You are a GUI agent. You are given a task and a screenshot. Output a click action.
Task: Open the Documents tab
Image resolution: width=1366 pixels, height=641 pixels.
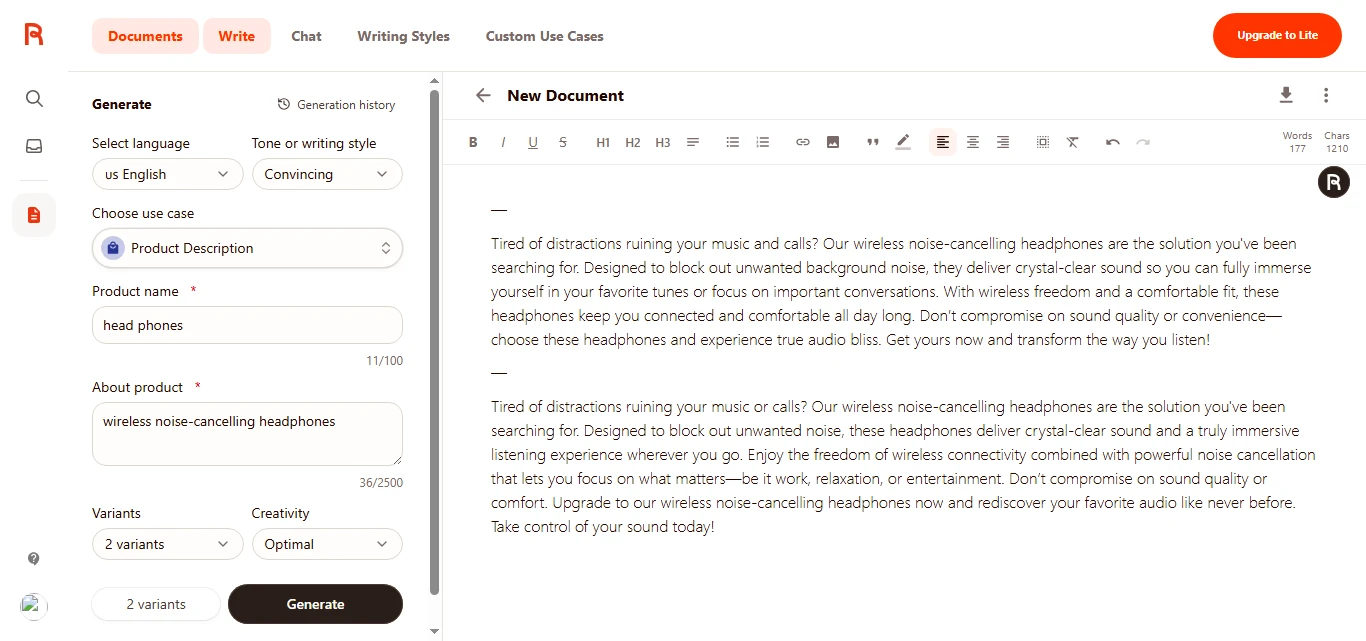point(145,36)
